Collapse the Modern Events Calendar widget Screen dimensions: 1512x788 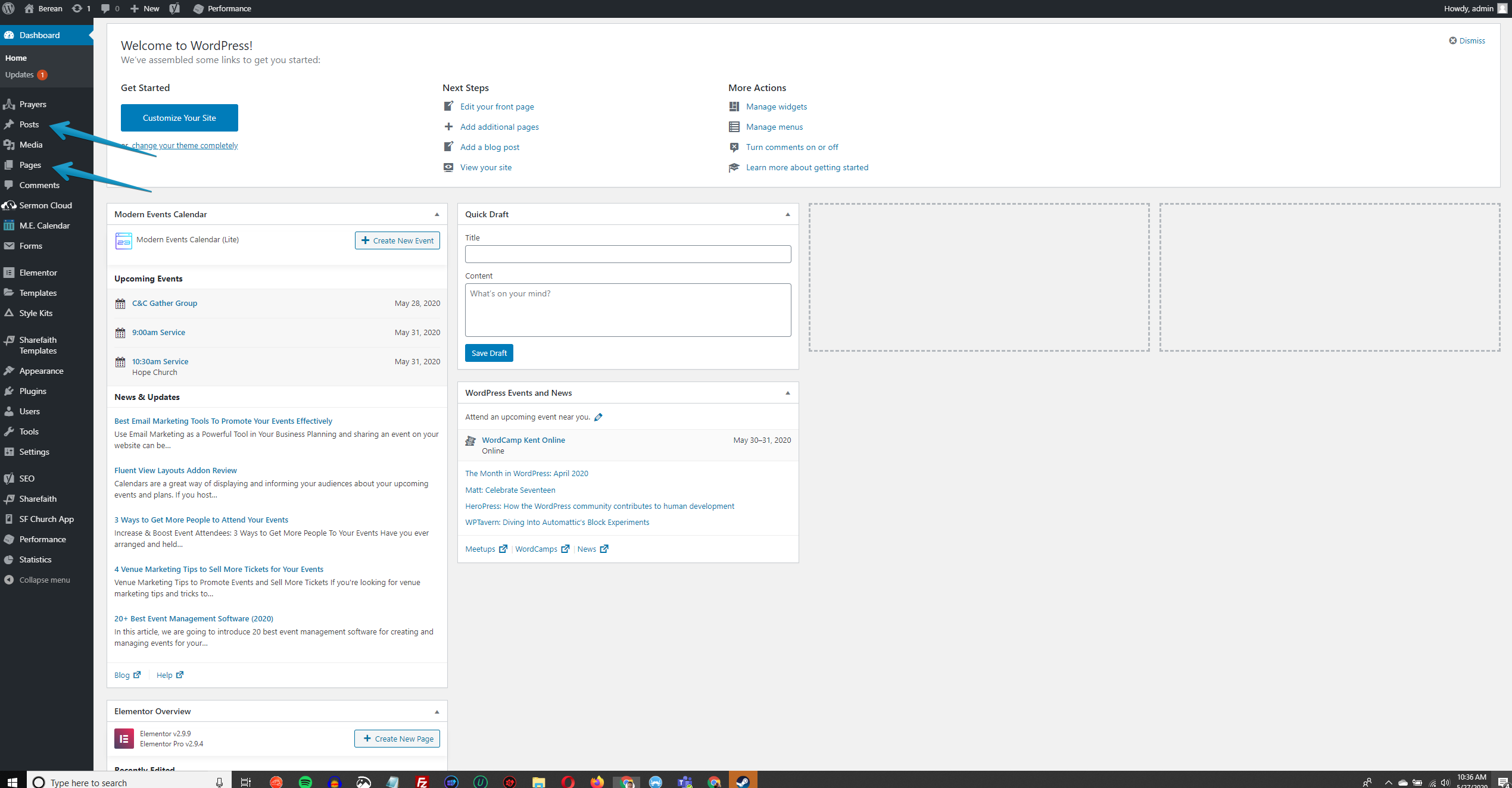(x=437, y=214)
